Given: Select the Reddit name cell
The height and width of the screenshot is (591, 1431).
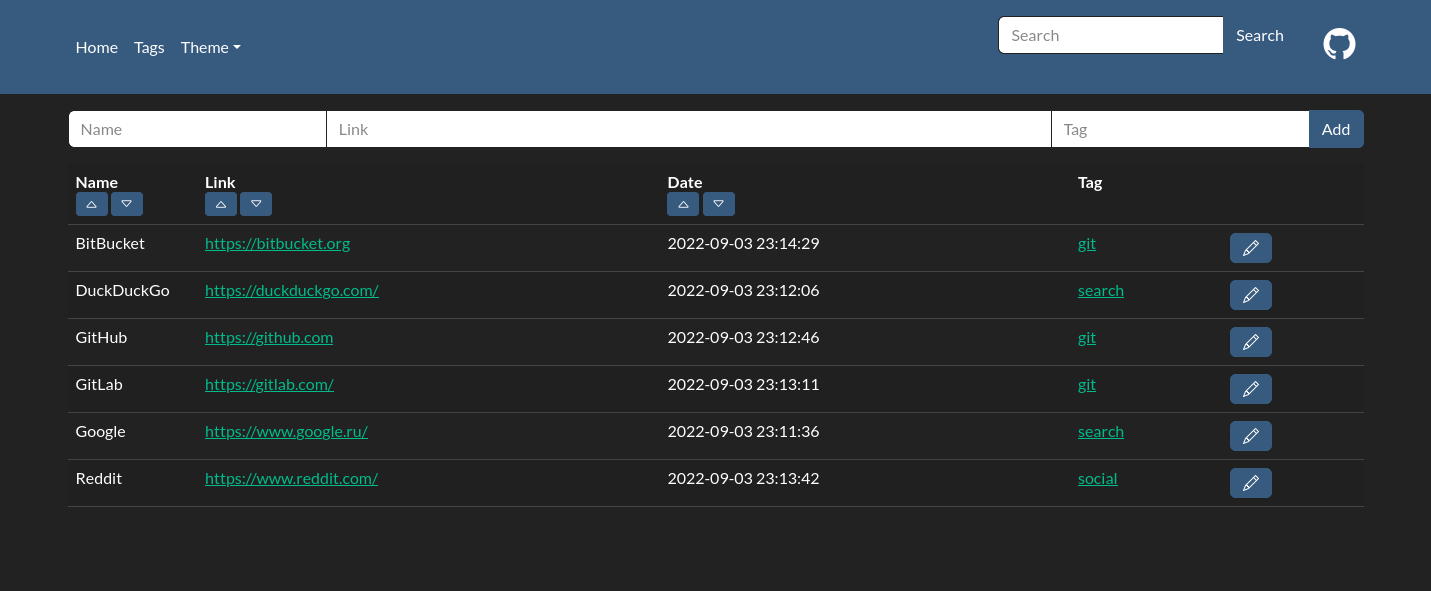Looking at the screenshot, I should point(99,478).
